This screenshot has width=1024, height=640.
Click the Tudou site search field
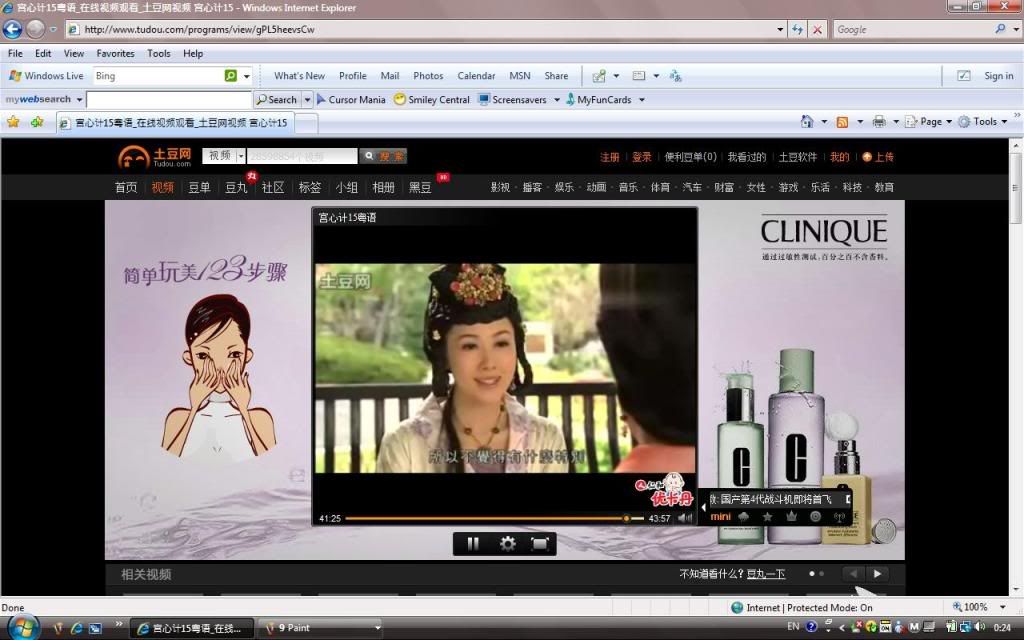click(302, 156)
